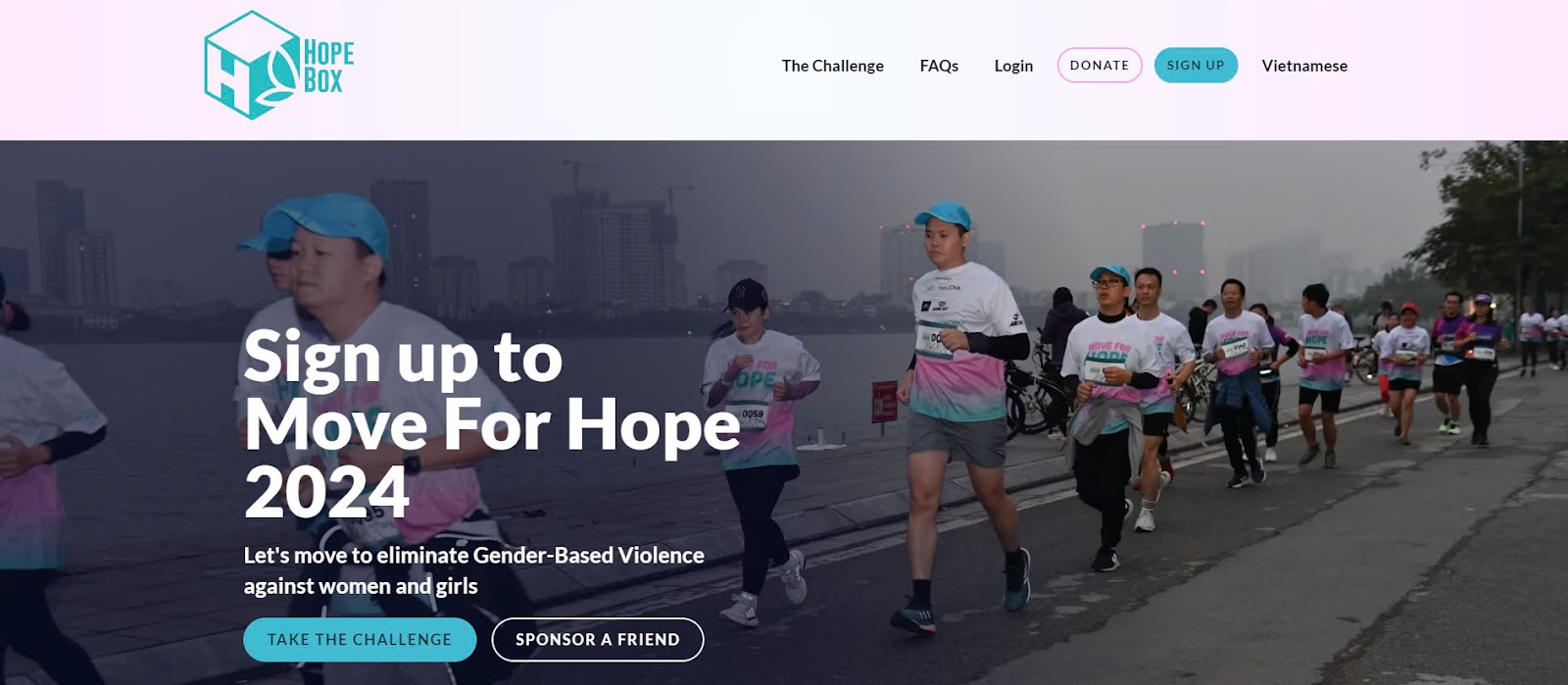Click the center runner's grey shorts

click(955, 439)
